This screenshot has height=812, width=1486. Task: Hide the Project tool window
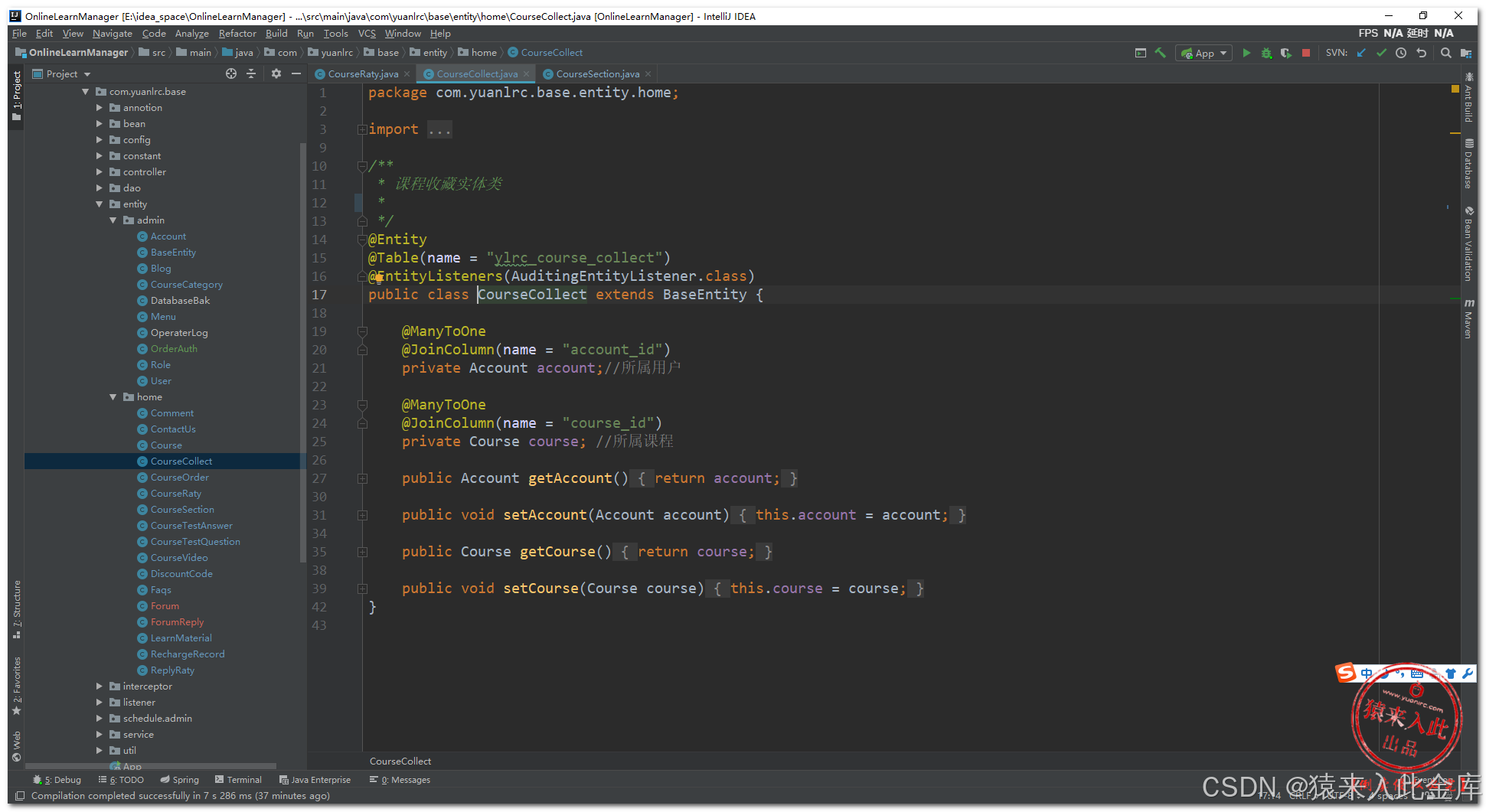click(x=296, y=73)
